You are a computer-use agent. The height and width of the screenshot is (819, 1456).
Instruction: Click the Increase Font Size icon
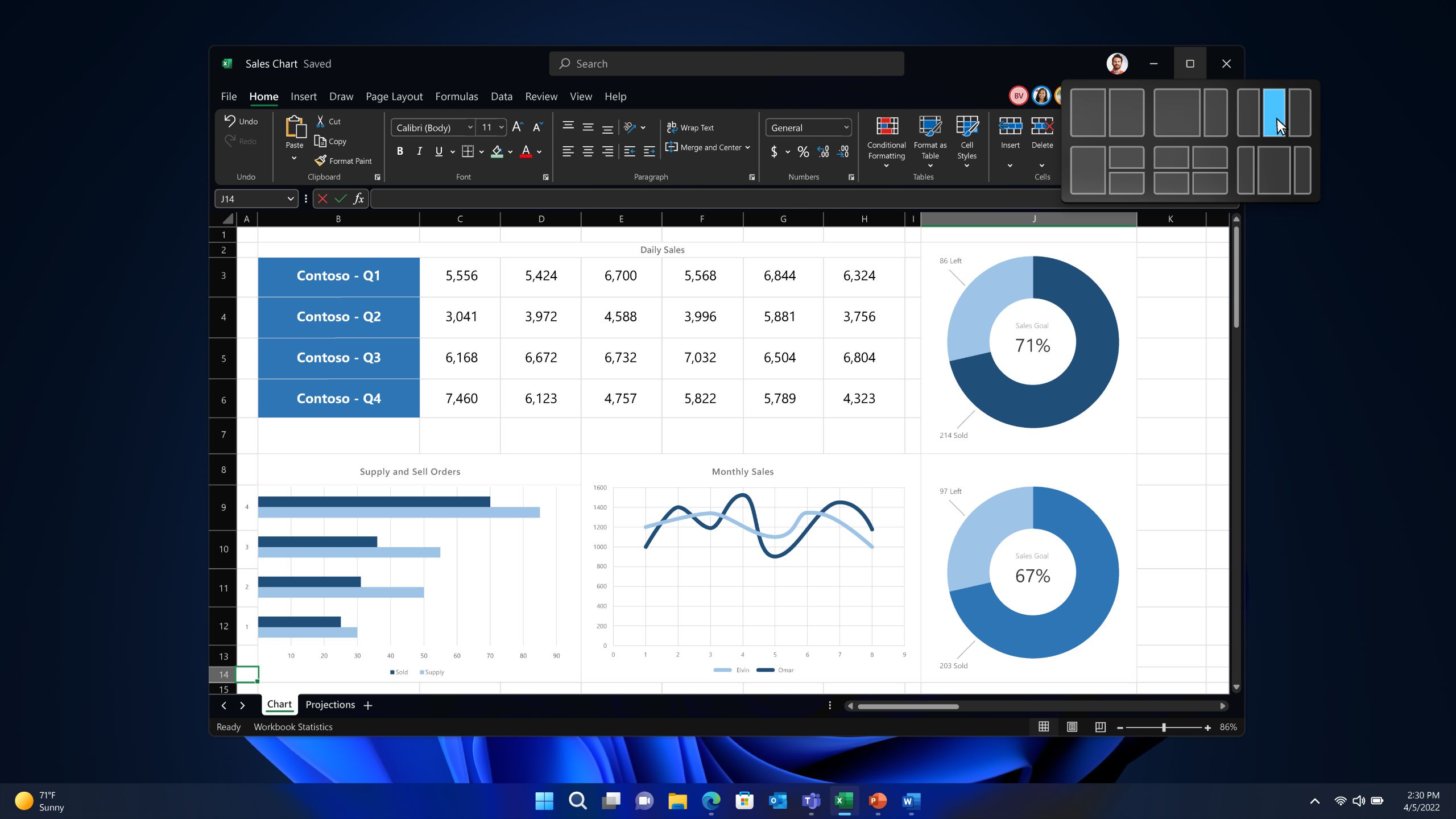click(x=516, y=127)
